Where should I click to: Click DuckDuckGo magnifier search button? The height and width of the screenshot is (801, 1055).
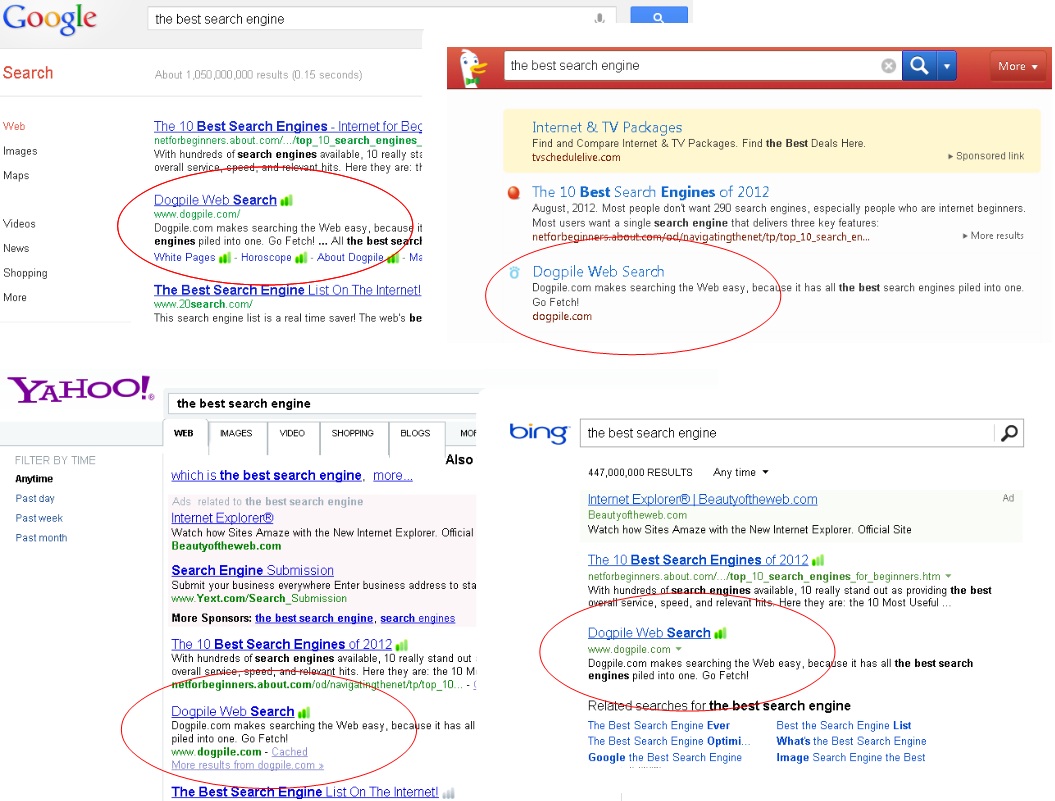tap(919, 66)
